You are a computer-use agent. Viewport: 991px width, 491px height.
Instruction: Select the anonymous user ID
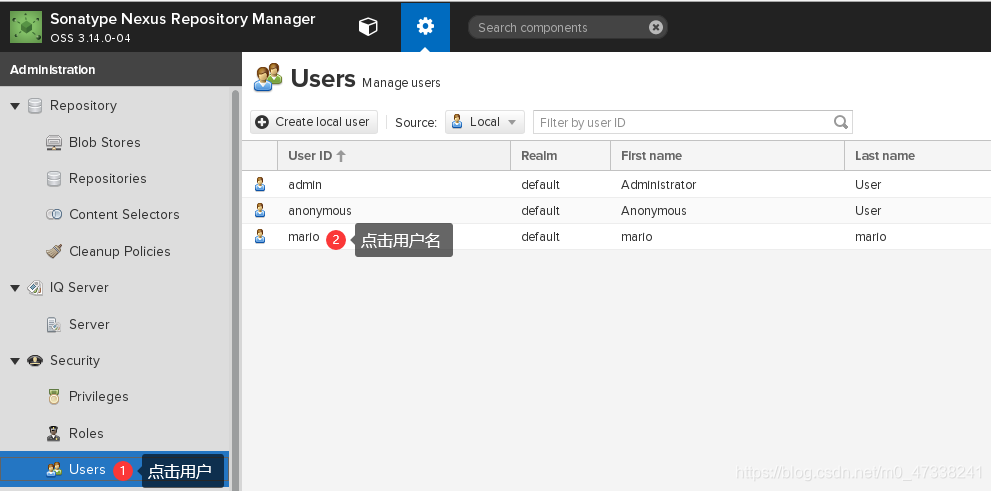(x=320, y=210)
